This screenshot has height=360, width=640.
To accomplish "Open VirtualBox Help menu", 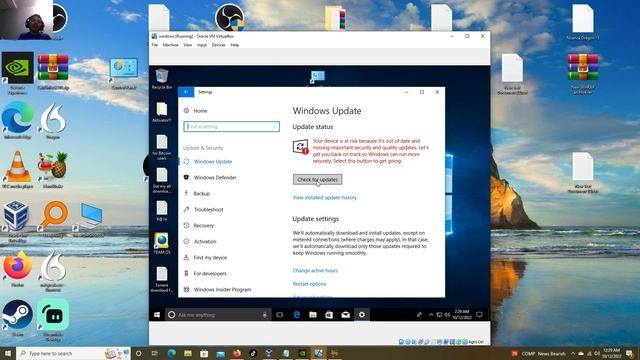I will point(235,45).
